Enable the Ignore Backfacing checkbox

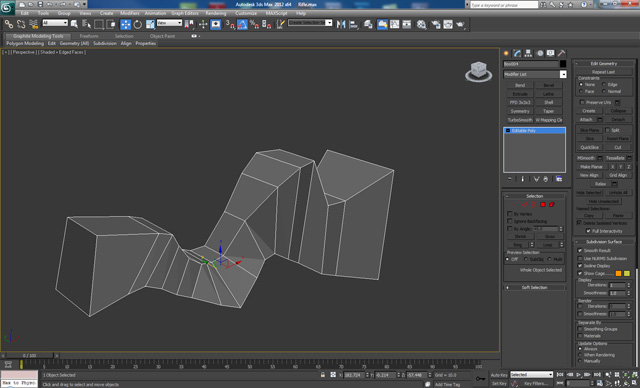509,221
